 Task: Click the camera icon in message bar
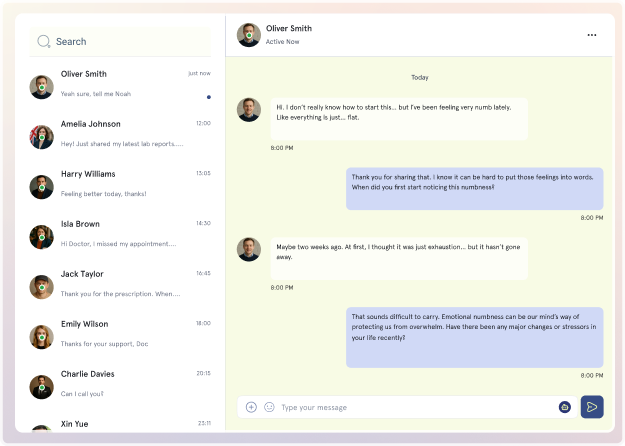(x=565, y=407)
